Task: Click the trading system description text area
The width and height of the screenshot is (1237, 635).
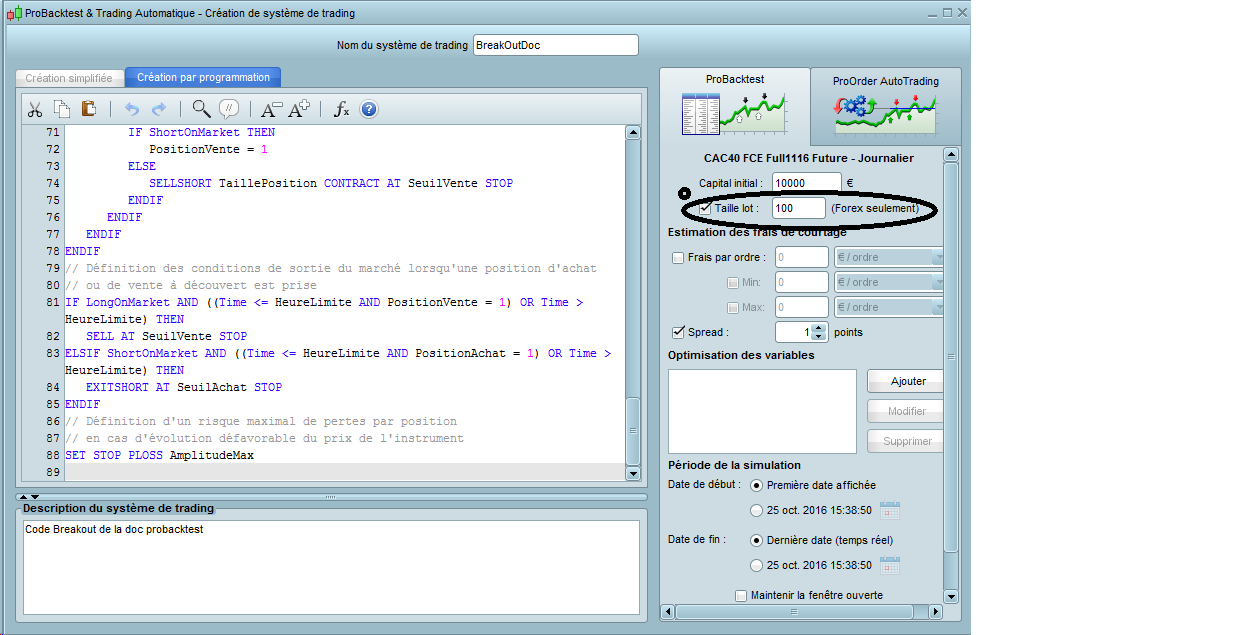Action: point(331,567)
